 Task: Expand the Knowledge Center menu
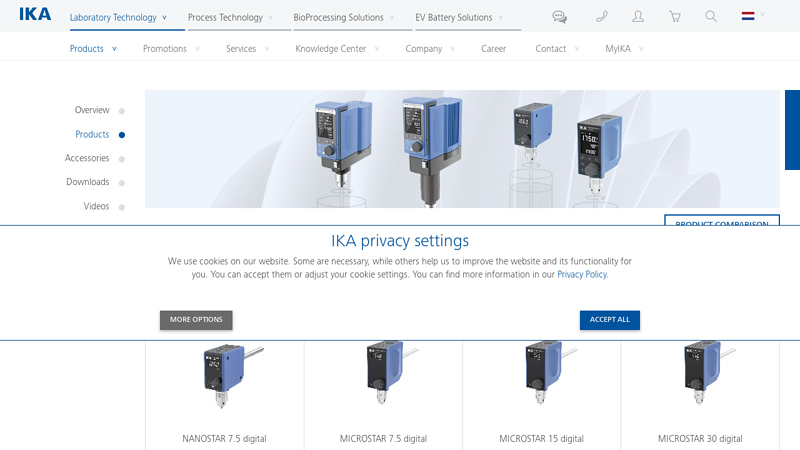337,49
